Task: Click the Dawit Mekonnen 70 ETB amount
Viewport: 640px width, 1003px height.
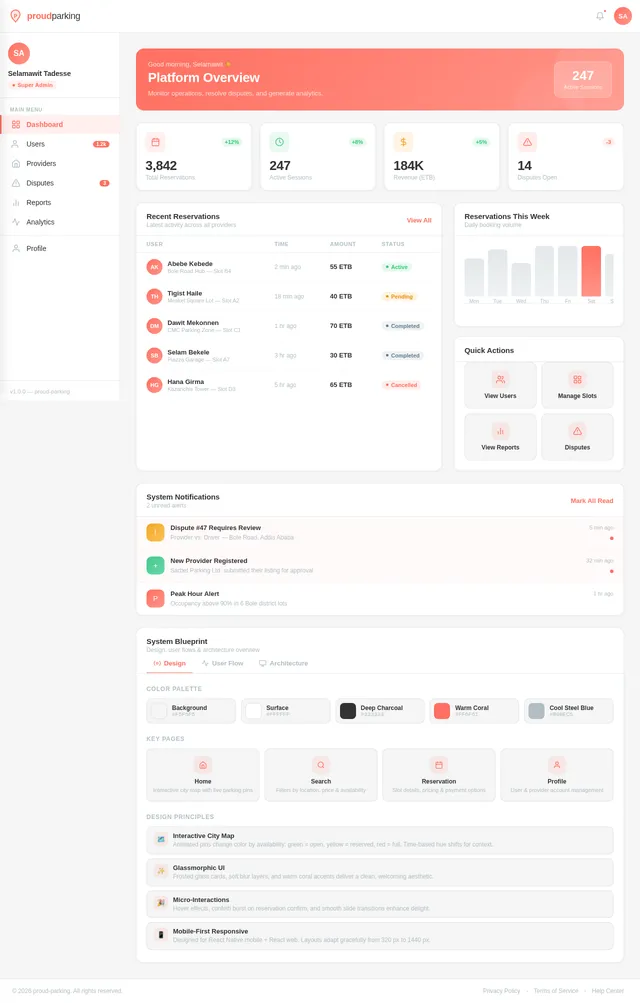Action: coord(341,326)
